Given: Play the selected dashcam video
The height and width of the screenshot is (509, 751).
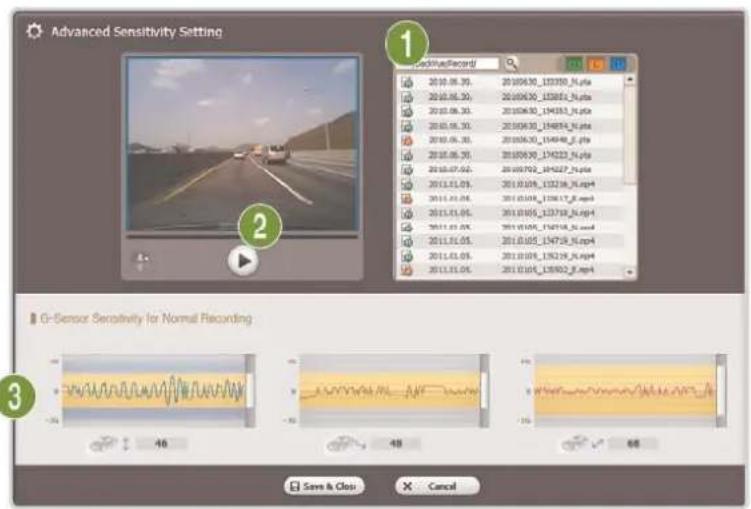Looking at the screenshot, I should [x=243, y=261].
